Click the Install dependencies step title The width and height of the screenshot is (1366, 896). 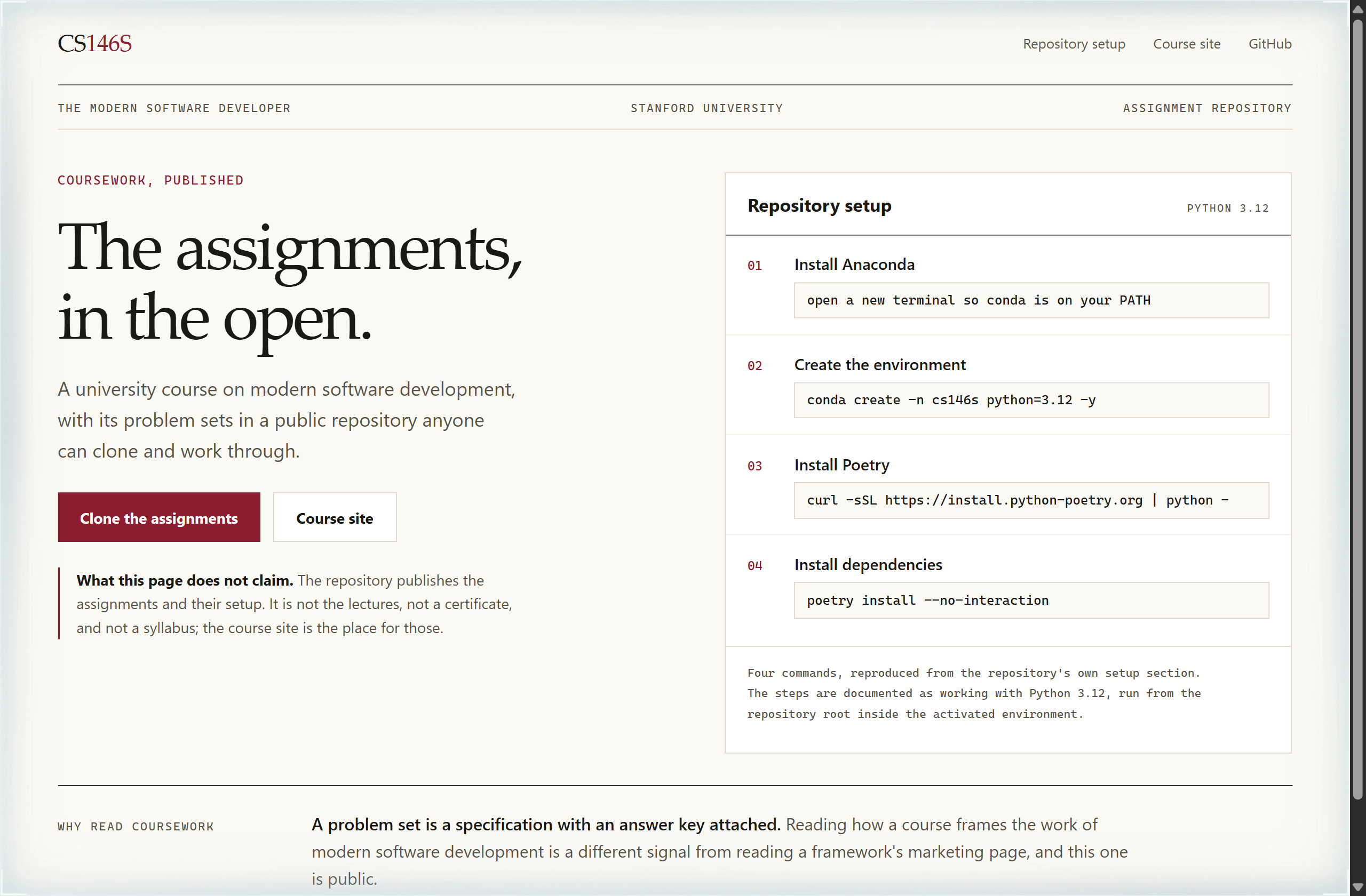click(x=868, y=565)
